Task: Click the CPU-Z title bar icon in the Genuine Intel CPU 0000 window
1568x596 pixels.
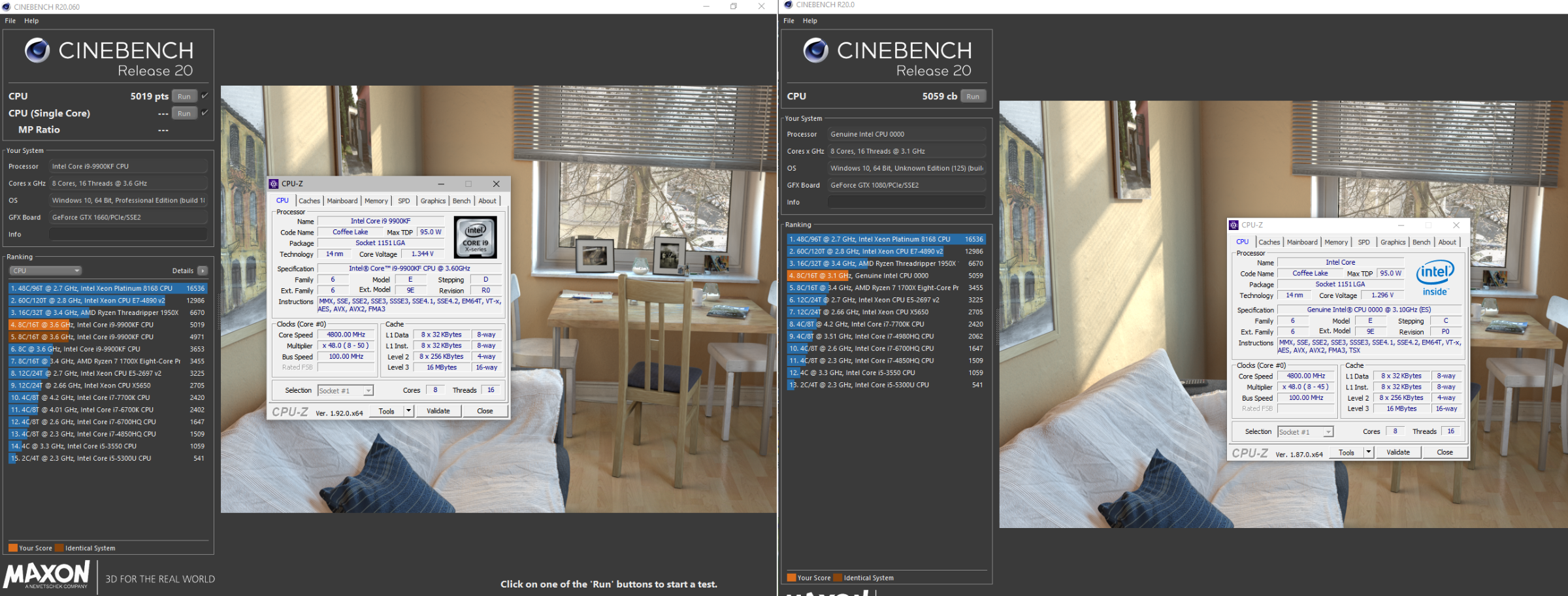Action: 1233,225
